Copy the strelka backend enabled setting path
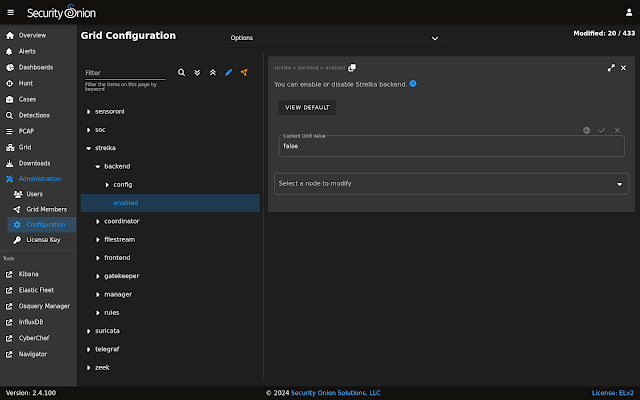The width and height of the screenshot is (640, 400). (x=352, y=68)
